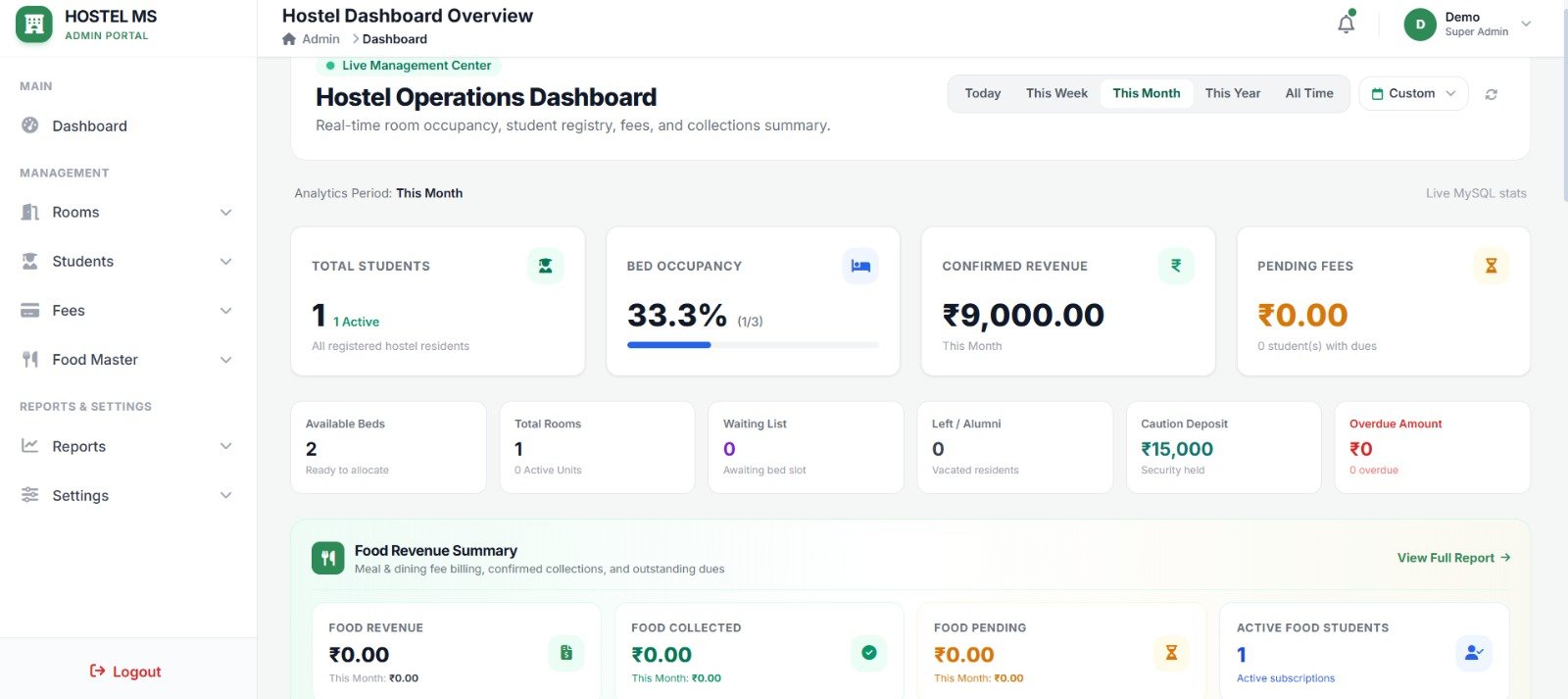Click the Live Management Center badge
Viewport: 1568px width, 699px height.
(409, 65)
